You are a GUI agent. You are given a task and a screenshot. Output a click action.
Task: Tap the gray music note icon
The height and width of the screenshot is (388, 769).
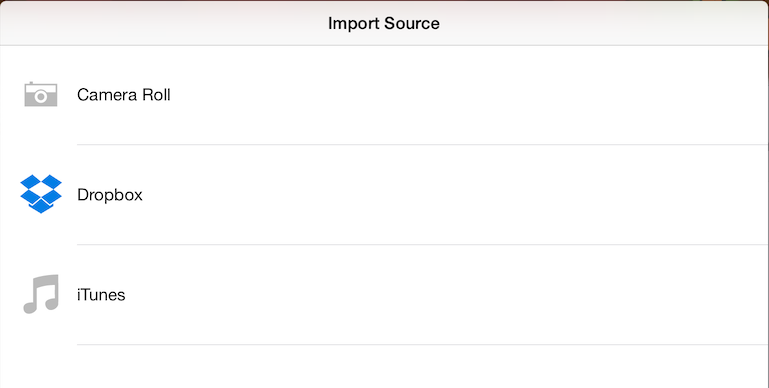(x=41, y=294)
